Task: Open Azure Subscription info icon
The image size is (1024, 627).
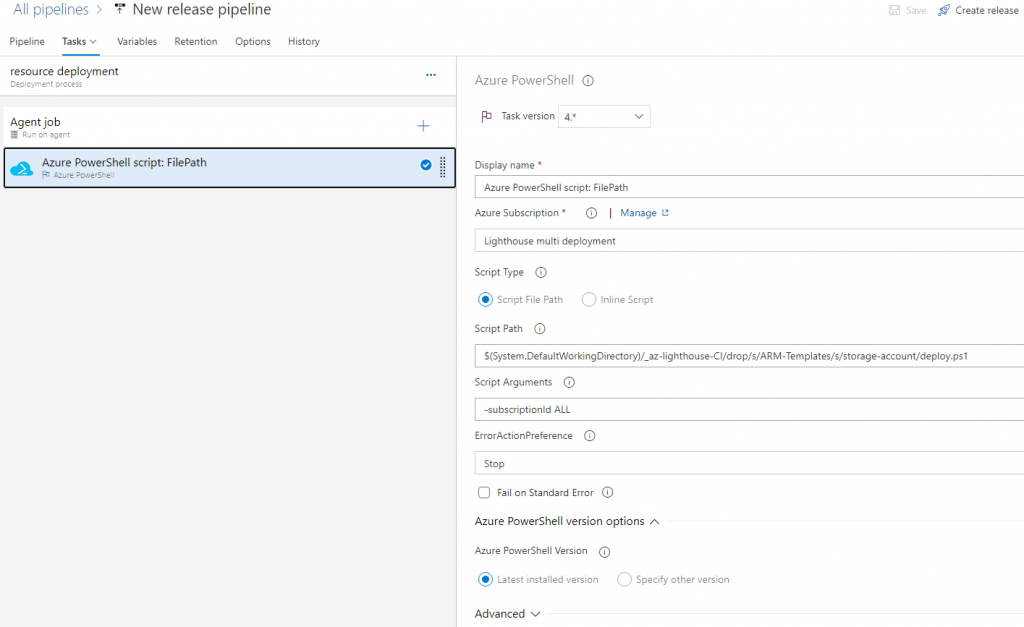Action: pos(591,213)
